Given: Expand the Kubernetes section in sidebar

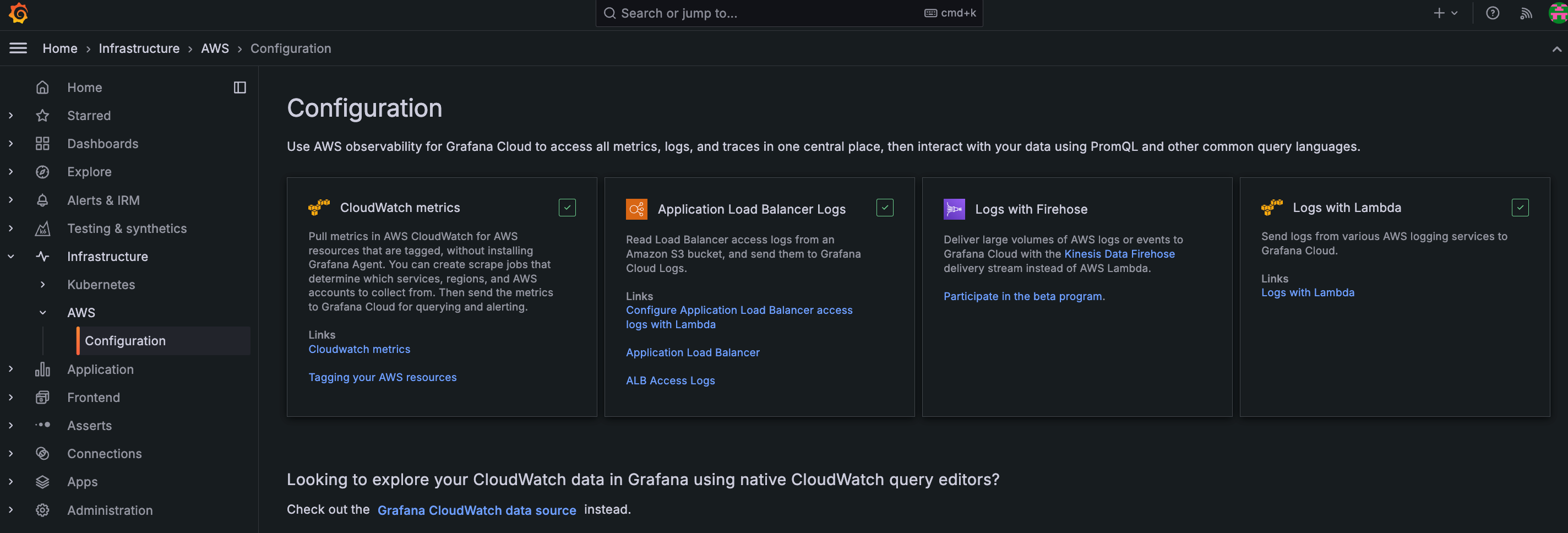Looking at the screenshot, I should [x=42, y=285].
